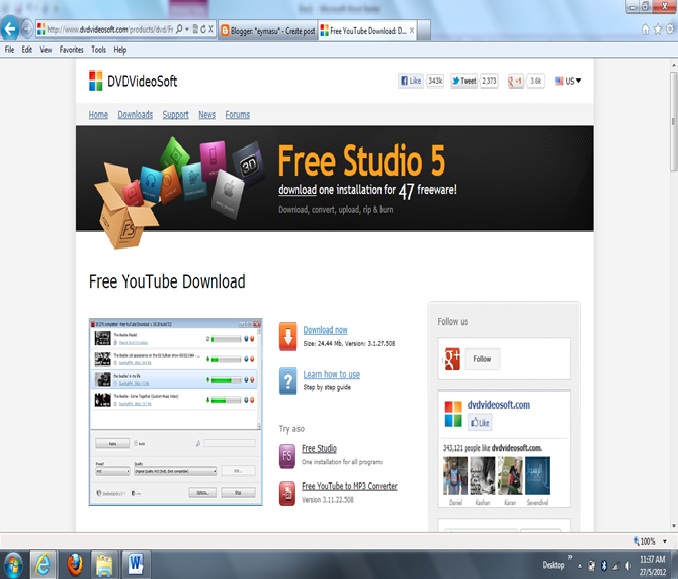The image size is (678, 579).
Task: Click the red YouTube to MP3 Converter icon
Action: [287, 493]
